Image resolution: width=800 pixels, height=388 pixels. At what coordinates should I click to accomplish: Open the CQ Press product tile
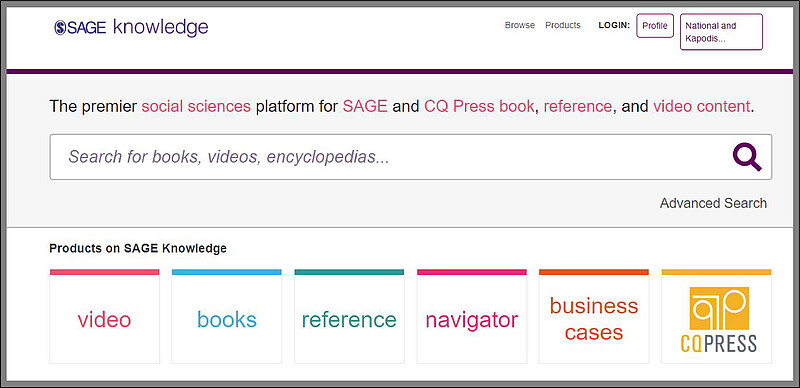point(716,317)
